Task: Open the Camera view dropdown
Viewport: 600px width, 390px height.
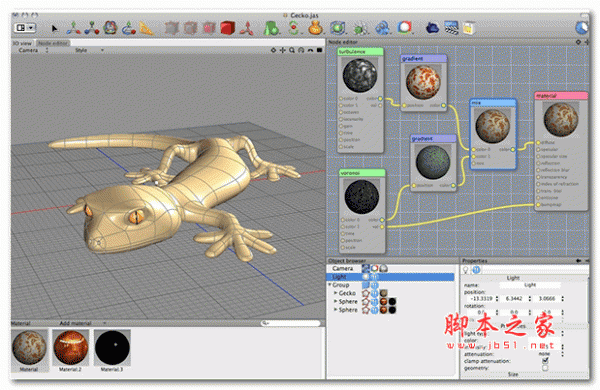Action: pos(33,50)
